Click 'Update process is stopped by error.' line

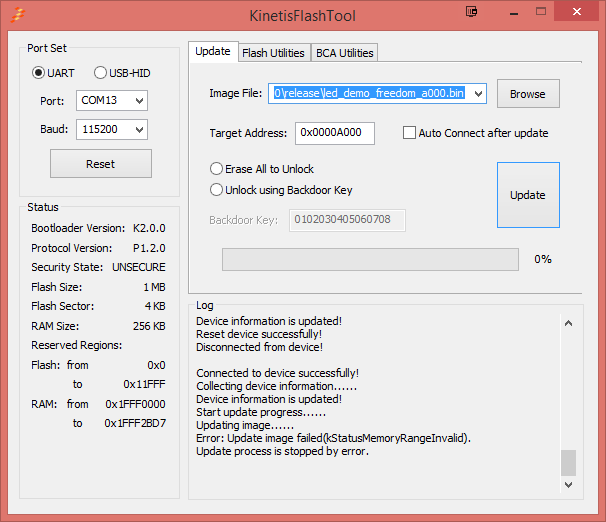click(282, 451)
